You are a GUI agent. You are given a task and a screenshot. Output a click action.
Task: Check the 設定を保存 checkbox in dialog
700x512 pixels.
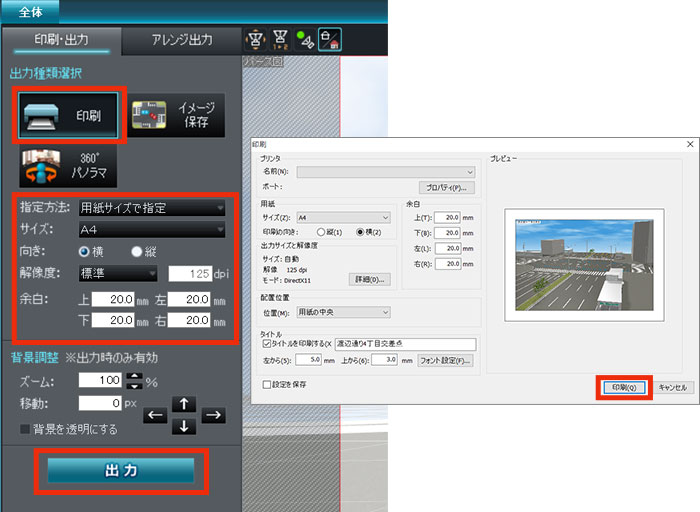[265, 383]
